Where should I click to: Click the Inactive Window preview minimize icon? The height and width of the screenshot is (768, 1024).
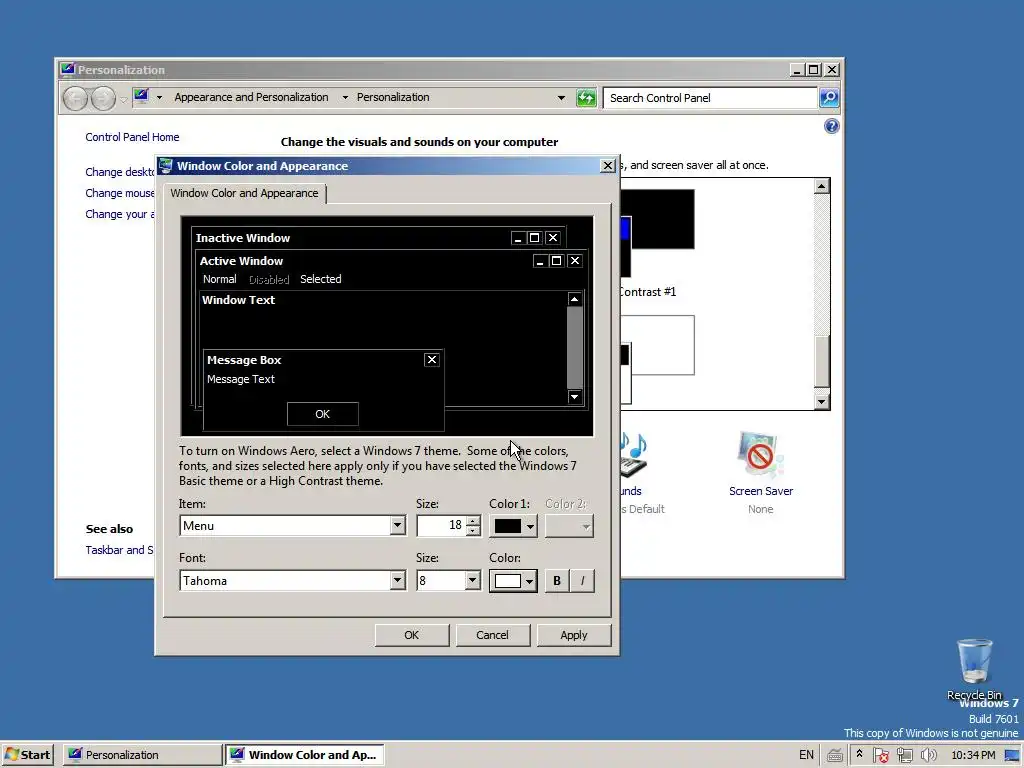click(518, 238)
